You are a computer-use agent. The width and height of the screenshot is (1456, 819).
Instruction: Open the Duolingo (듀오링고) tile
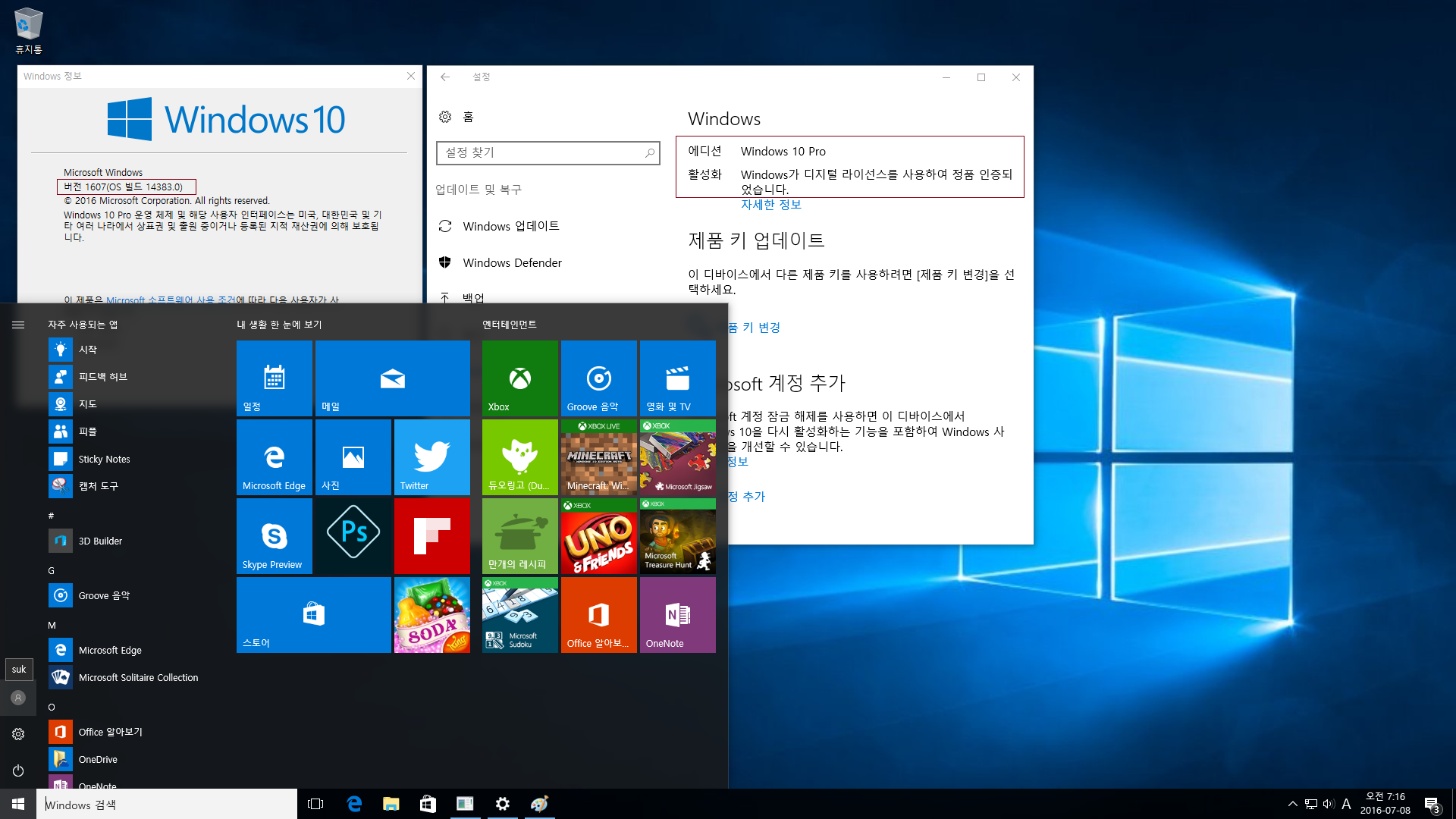[x=520, y=457]
